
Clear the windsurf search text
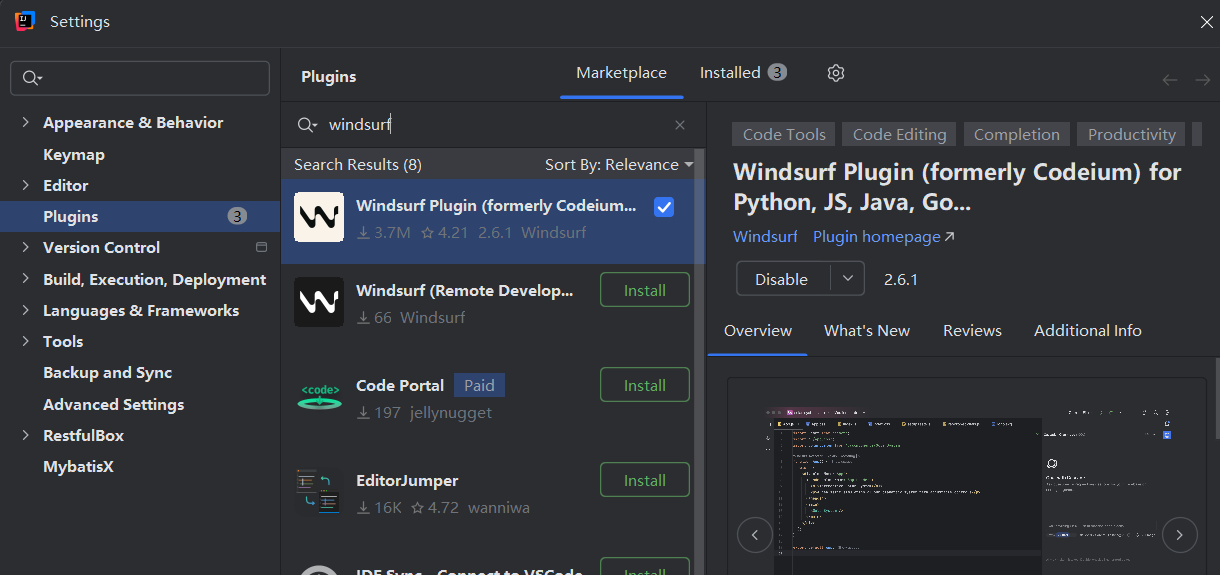680,125
